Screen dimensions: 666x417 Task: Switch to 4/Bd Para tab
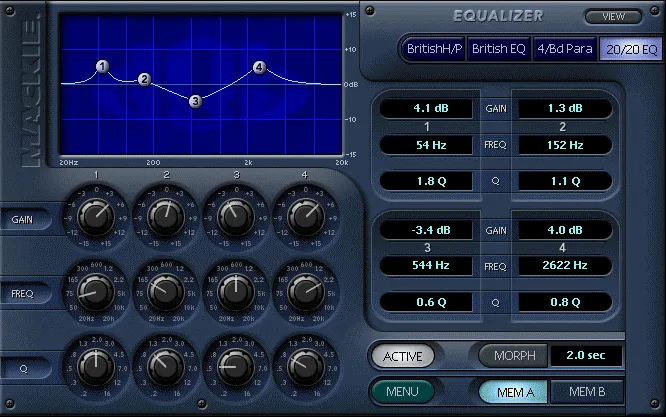point(564,49)
